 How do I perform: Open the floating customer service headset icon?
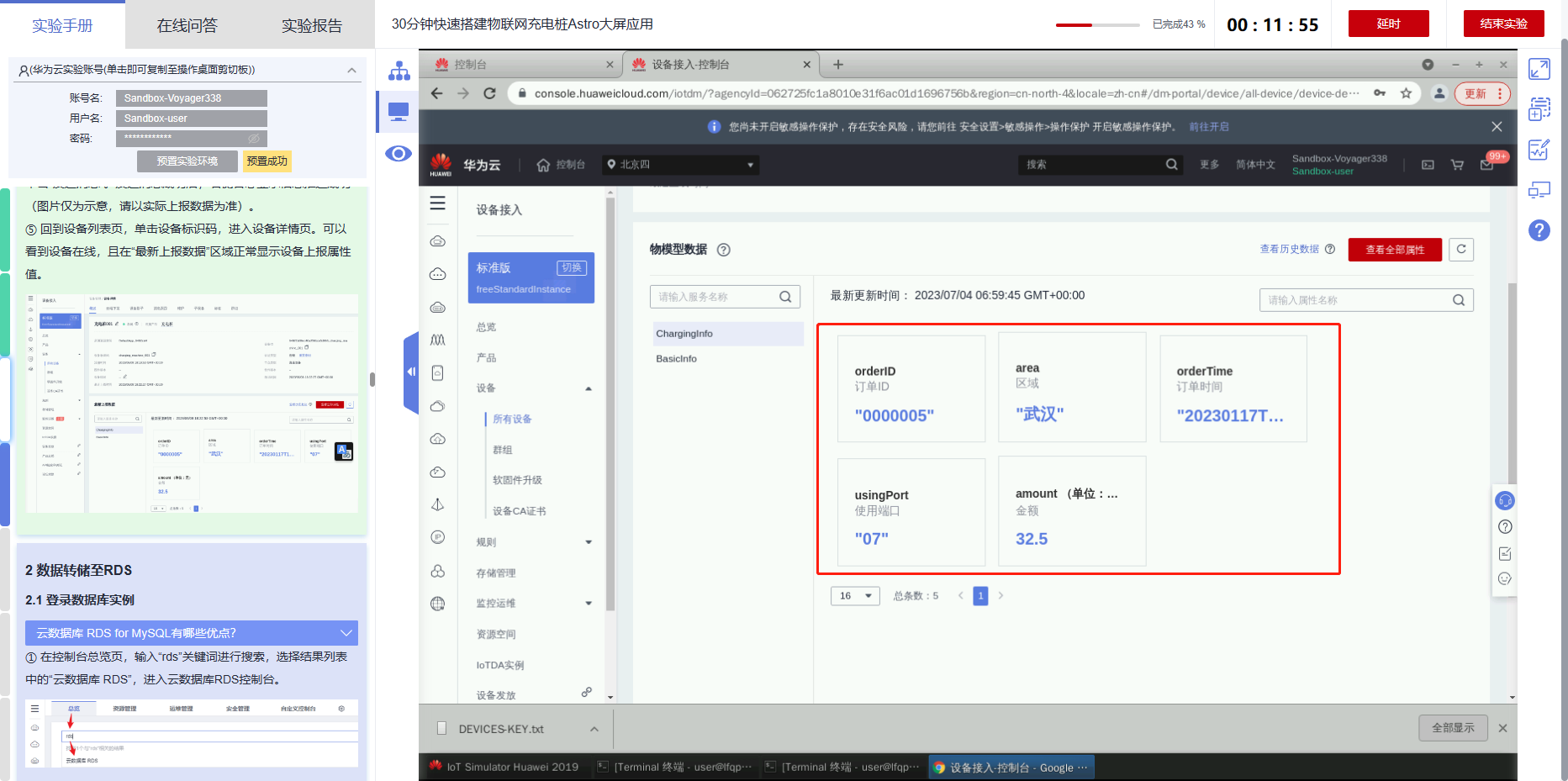tap(1505, 501)
